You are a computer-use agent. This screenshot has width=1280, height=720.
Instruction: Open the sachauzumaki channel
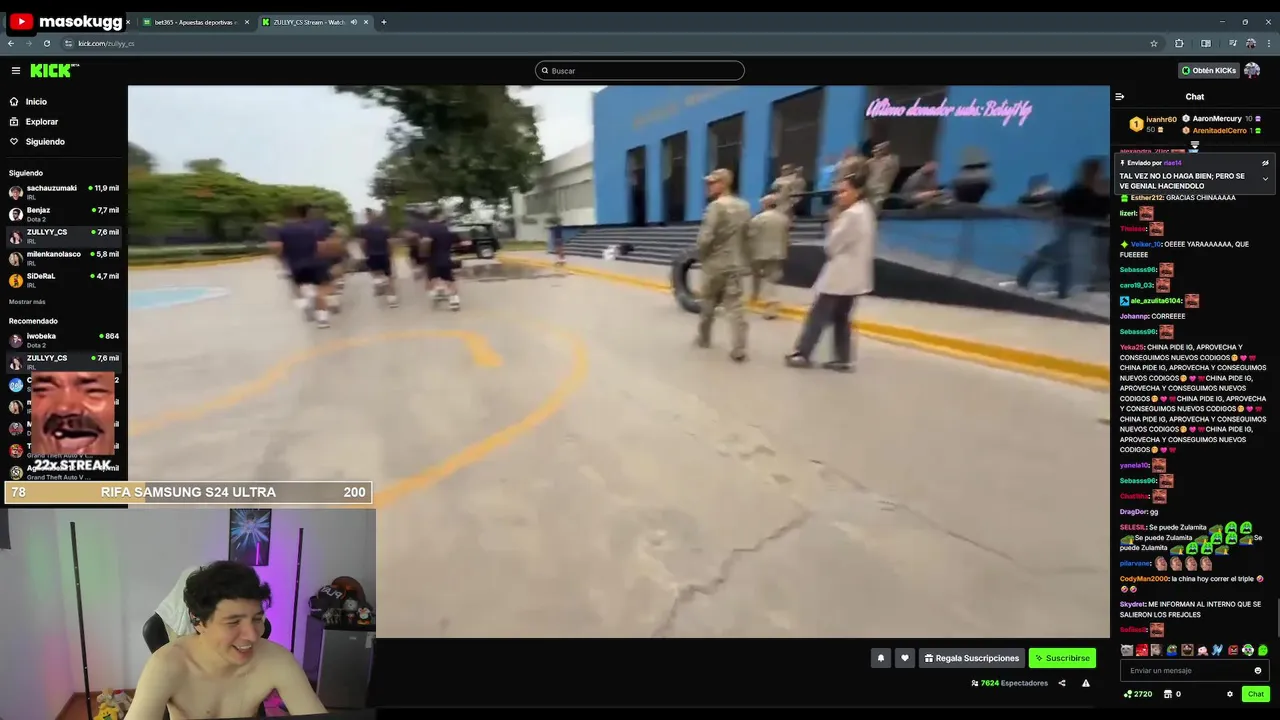click(x=64, y=190)
